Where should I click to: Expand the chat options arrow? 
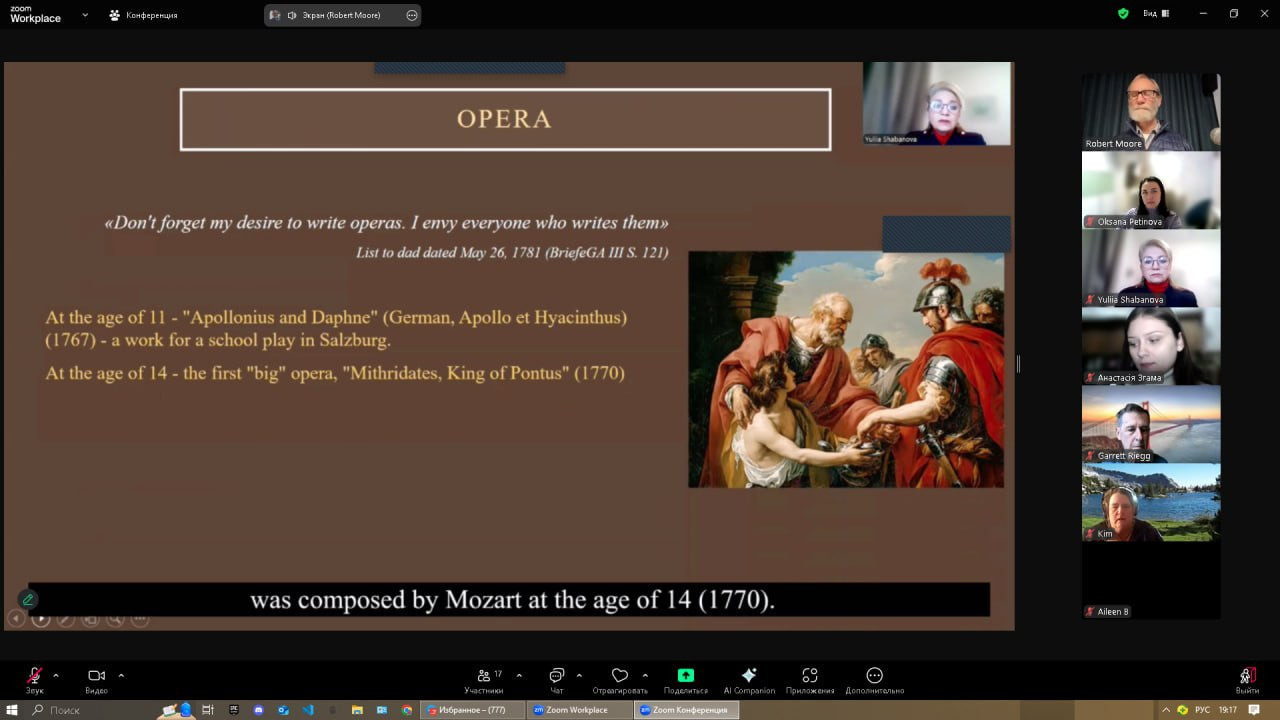(x=579, y=676)
